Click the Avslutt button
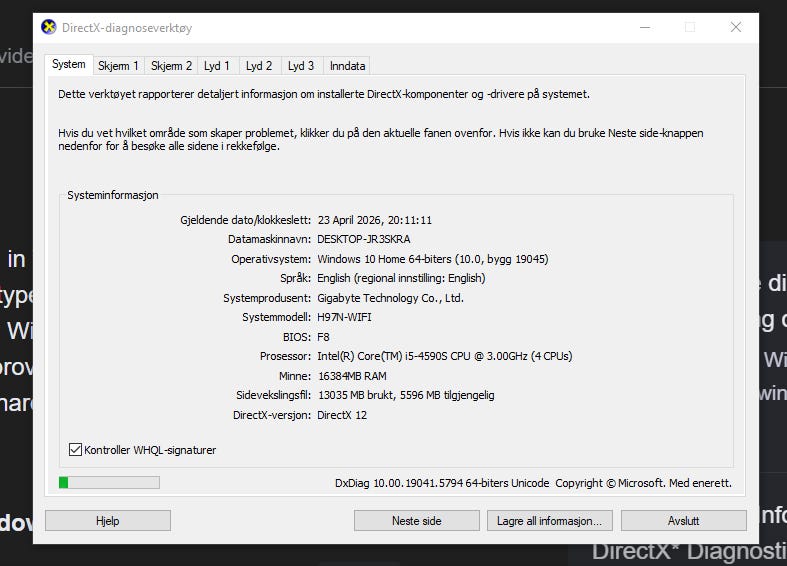787x566 pixels. pos(684,521)
